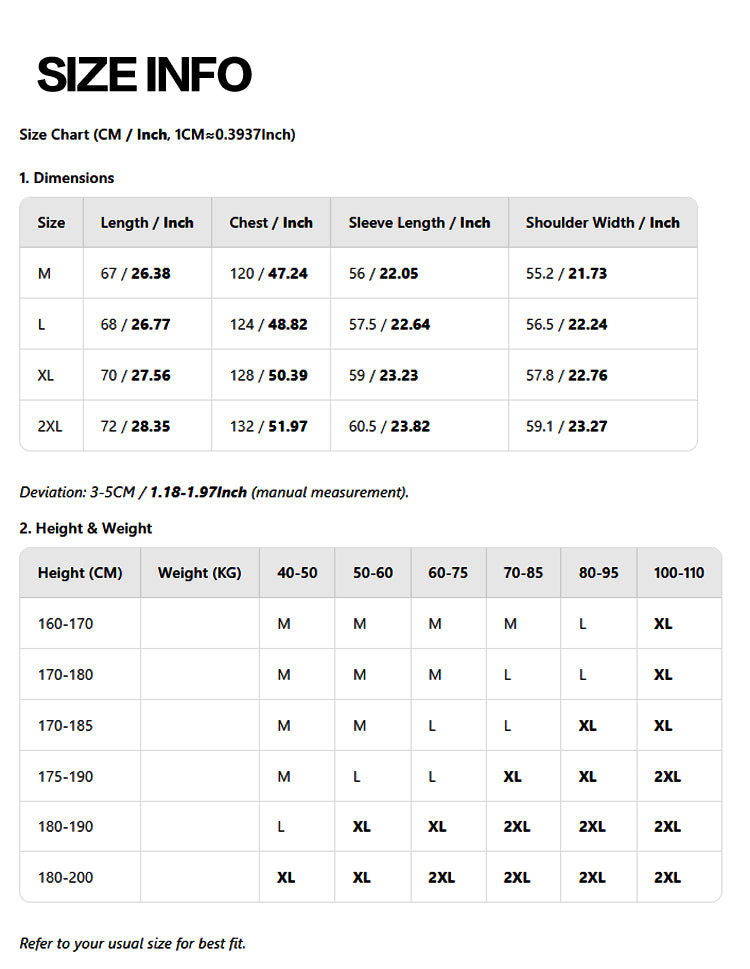The width and height of the screenshot is (750, 969).
Task: Select the 'Chest / Inch' column header
Action: [x=271, y=223]
